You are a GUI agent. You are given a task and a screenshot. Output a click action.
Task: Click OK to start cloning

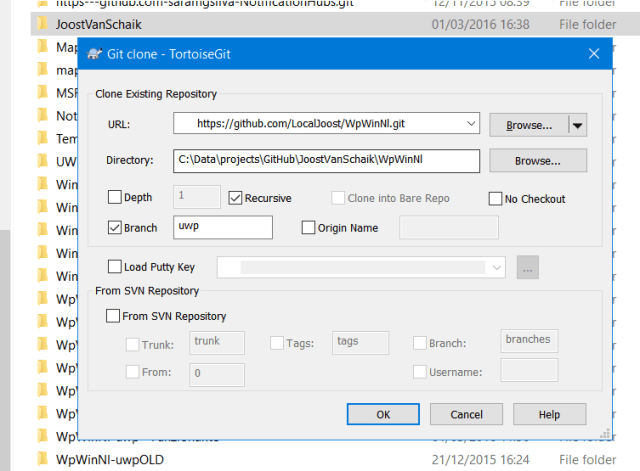point(383,414)
